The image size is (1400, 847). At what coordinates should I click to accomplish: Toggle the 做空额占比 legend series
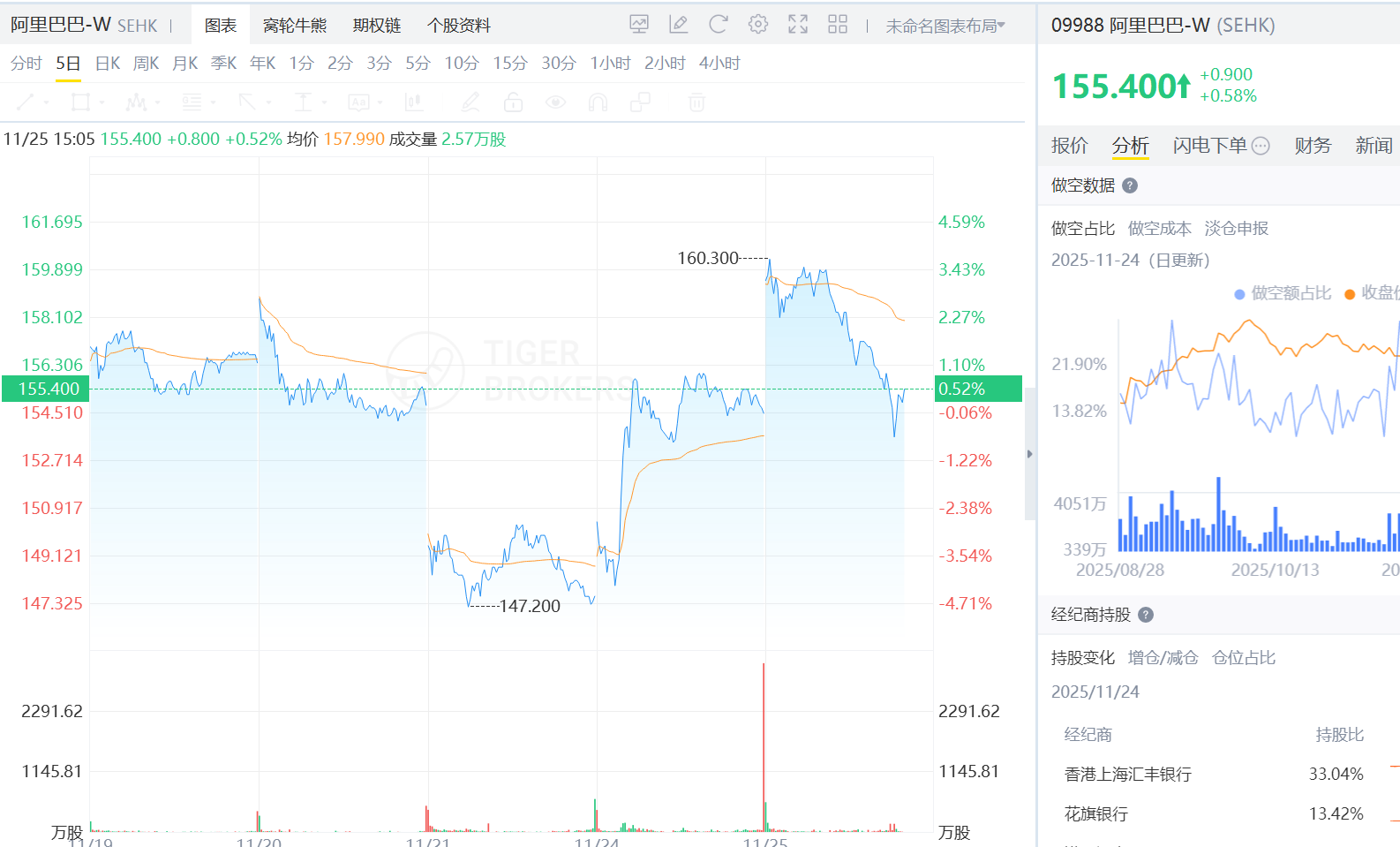coord(1283,293)
